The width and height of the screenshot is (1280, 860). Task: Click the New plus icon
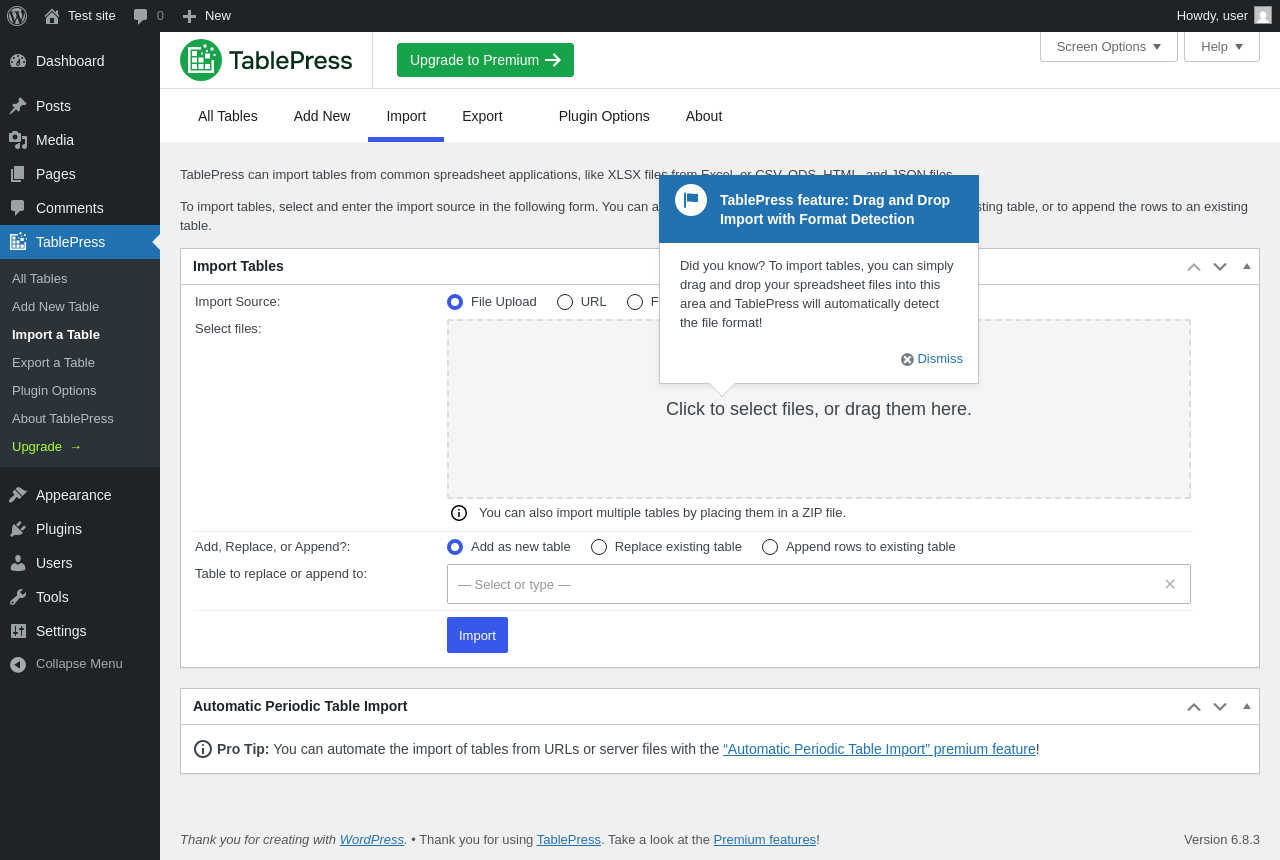pyautogui.click(x=189, y=16)
